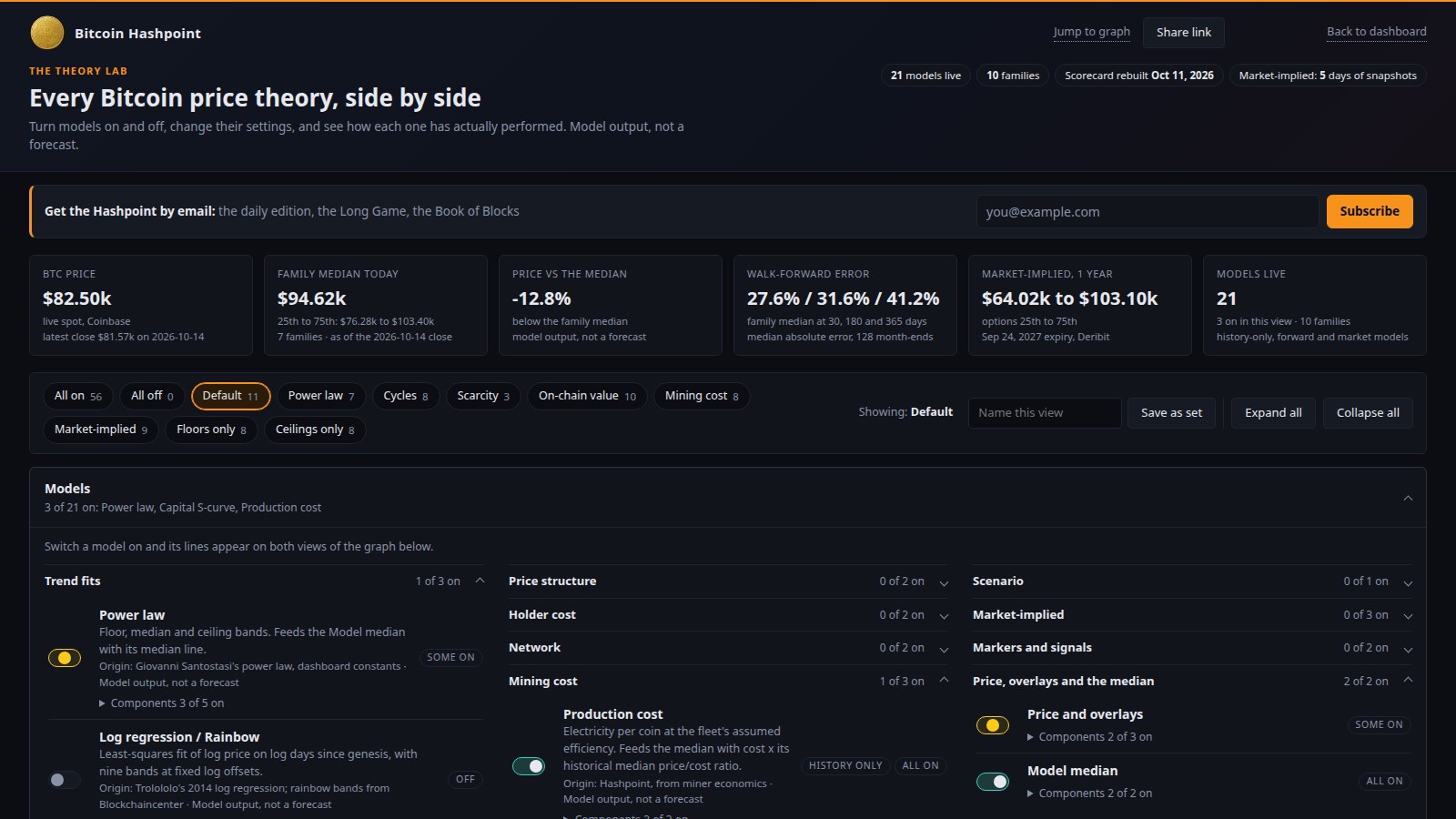1456x819 pixels.
Task: Expand the Price structure group chevron
Action: [x=944, y=582]
